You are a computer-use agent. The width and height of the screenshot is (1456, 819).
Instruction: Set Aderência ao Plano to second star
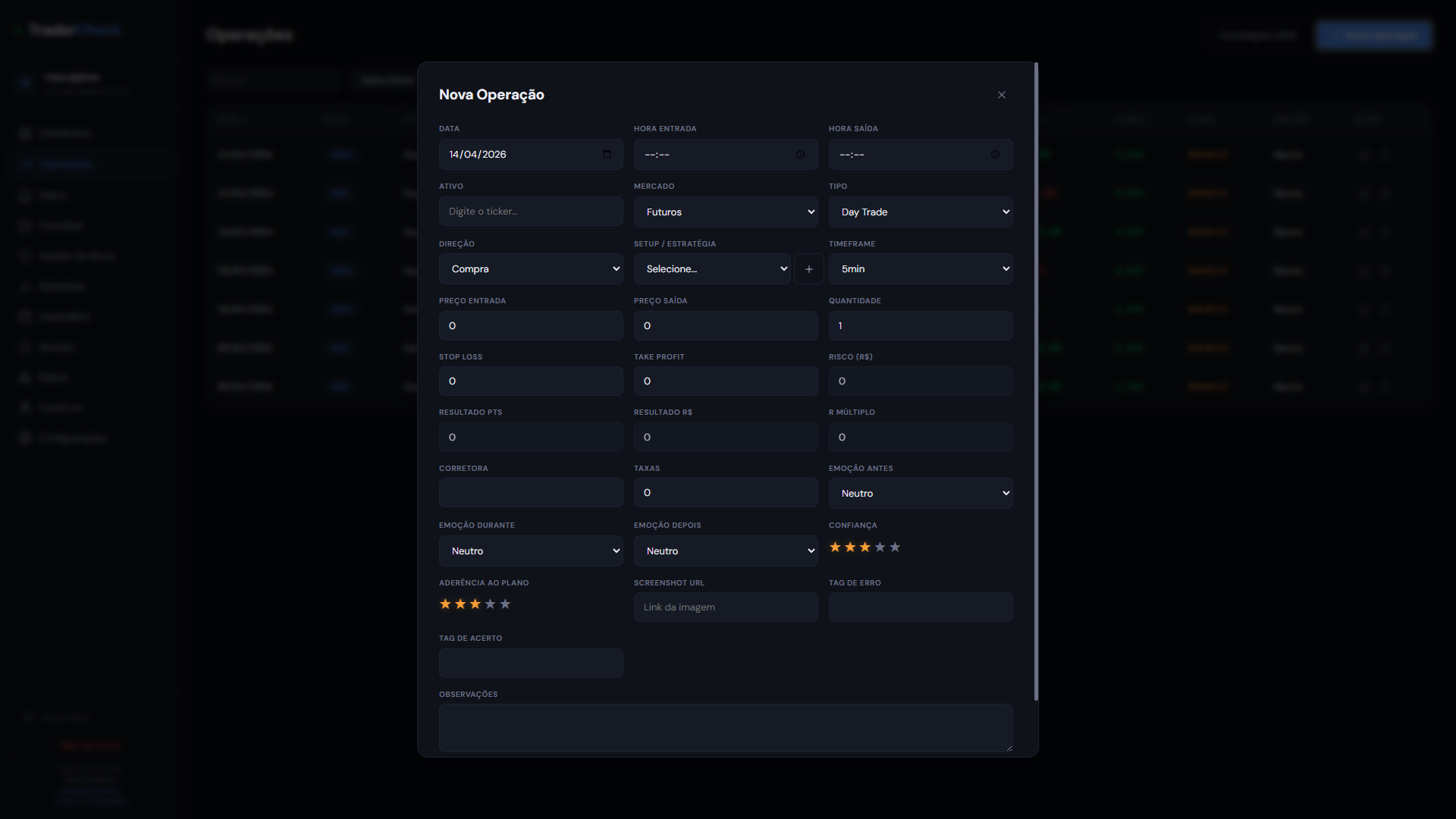coord(460,604)
